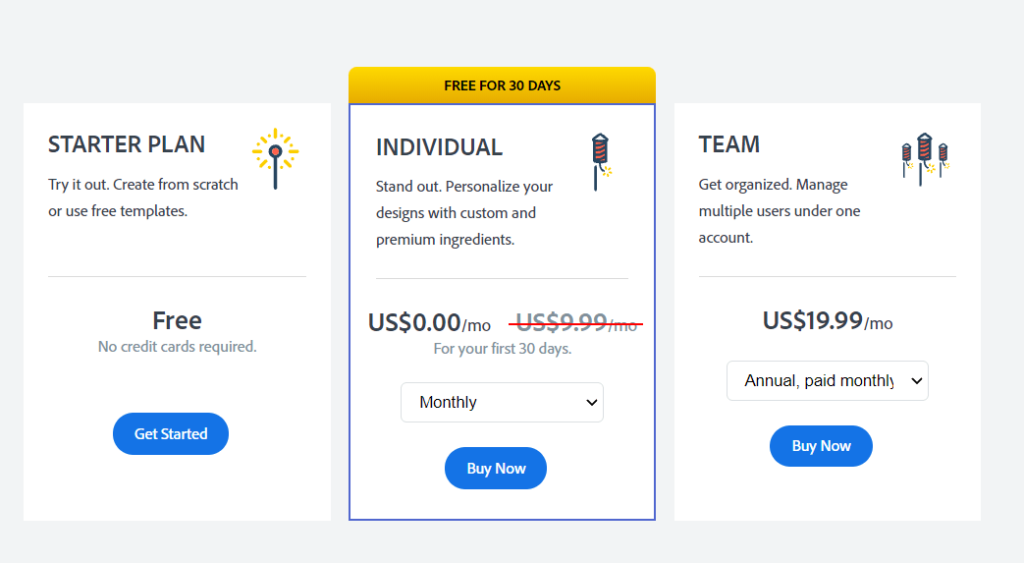The image size is (1024, 563).
Task: Buy the Team plan now
Action: (x=821, y=446)
